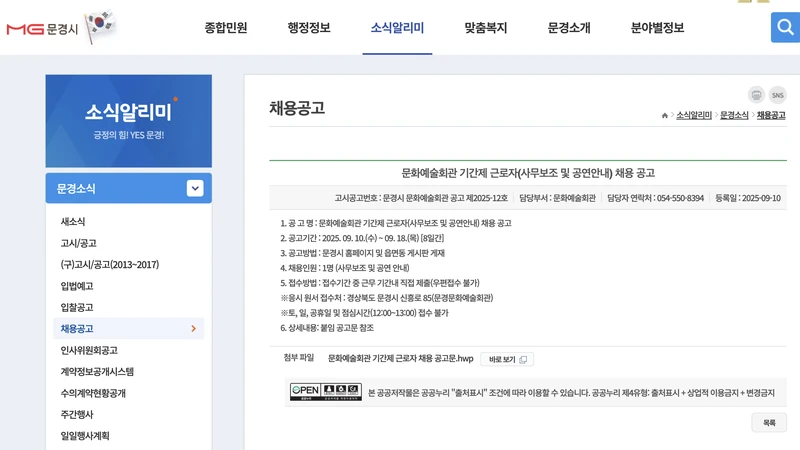Go to 고시/공고 in sidebar

[x=79, y=243]
